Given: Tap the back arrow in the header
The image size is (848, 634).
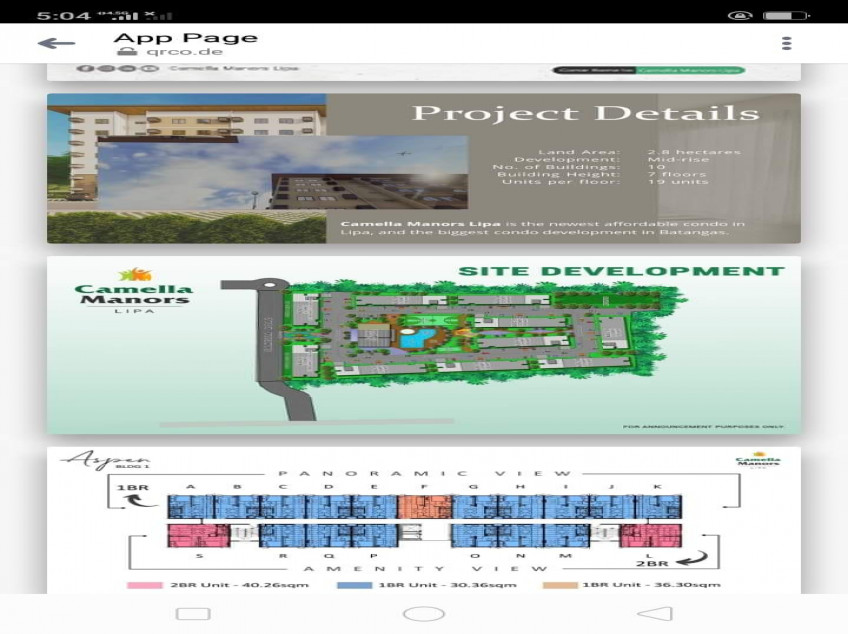Looking at the screenshot, I should [56, 43].
